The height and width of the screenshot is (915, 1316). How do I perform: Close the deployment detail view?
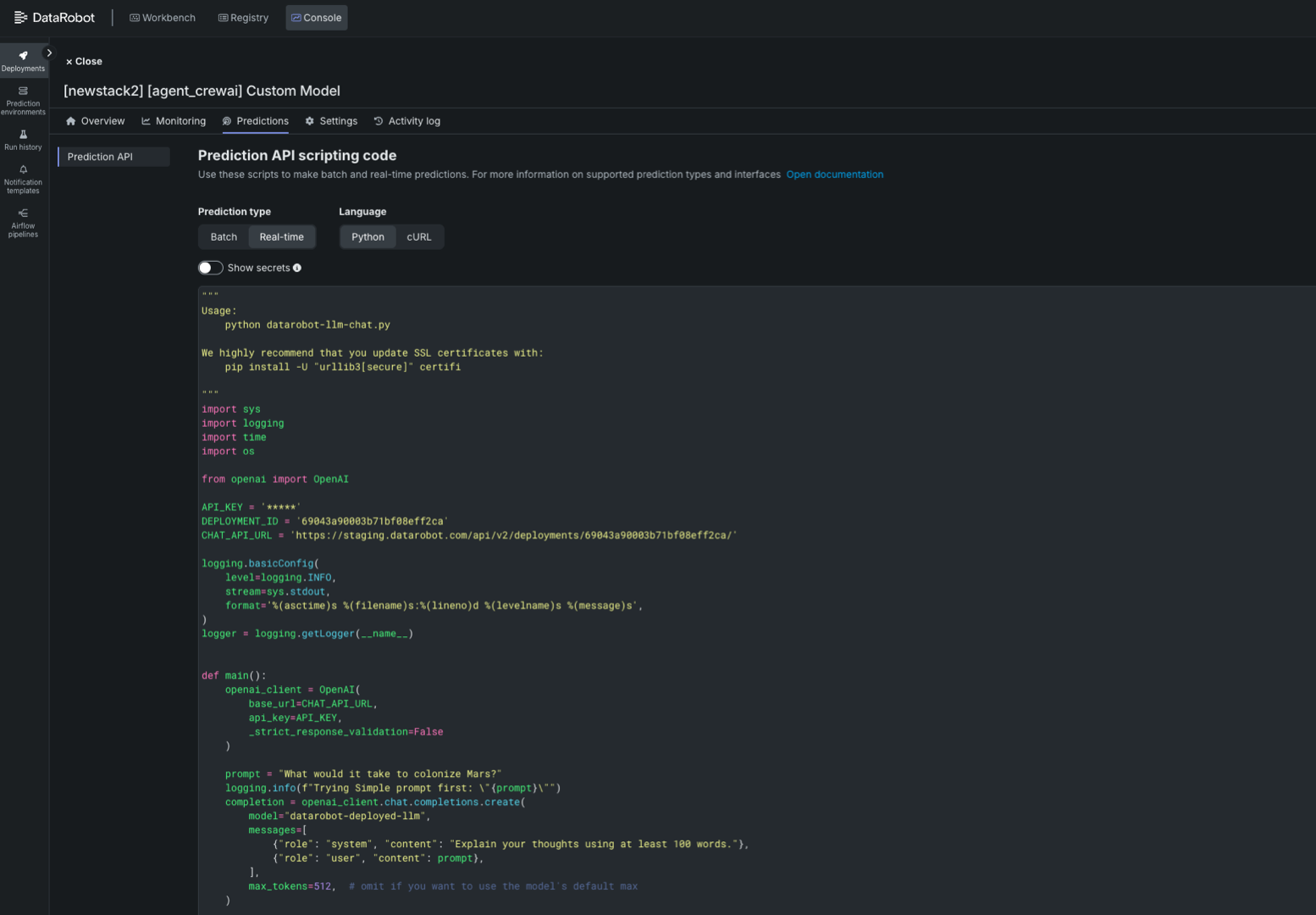(84, 62)
